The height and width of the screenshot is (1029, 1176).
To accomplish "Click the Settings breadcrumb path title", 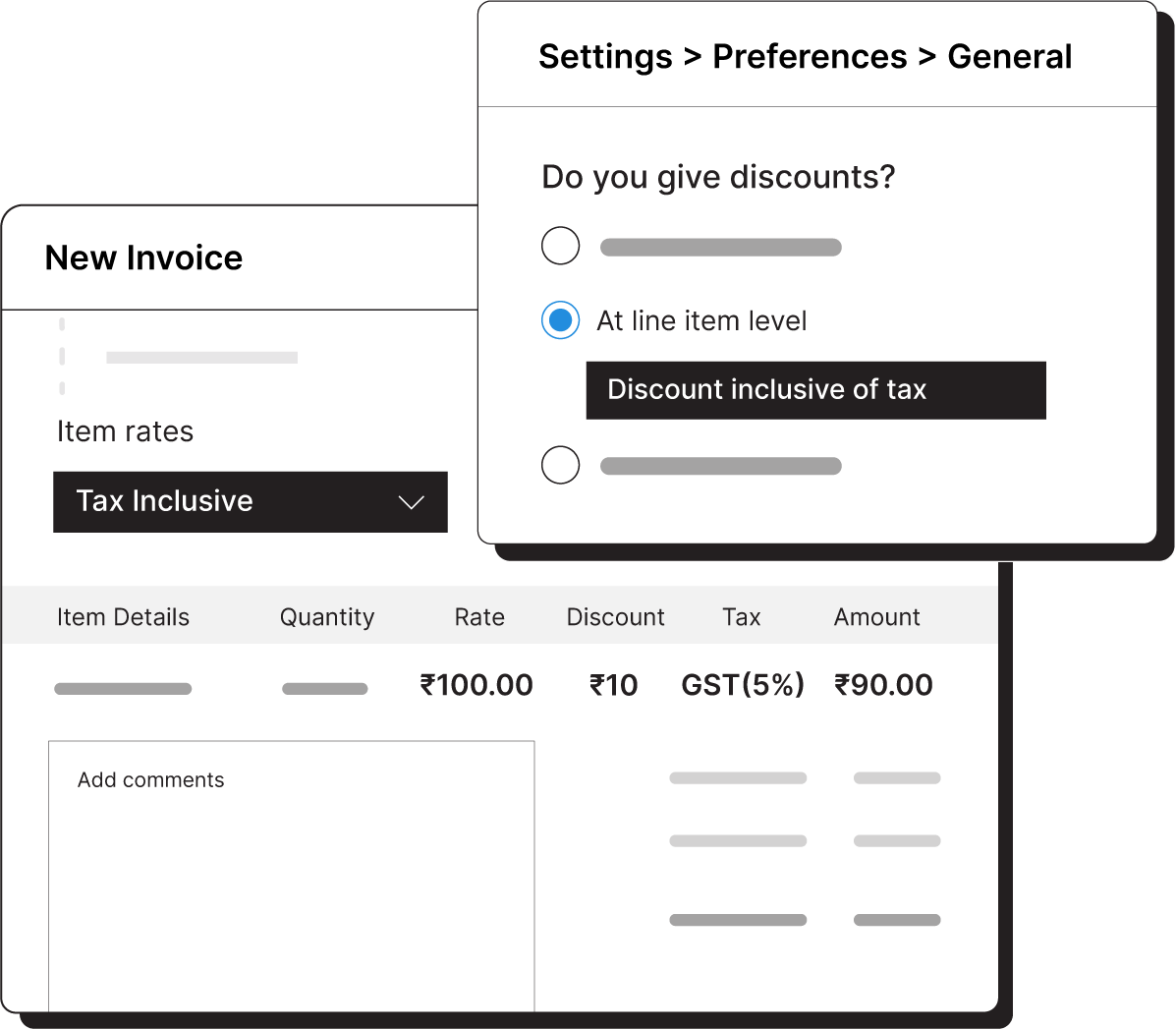I will 805,57.
